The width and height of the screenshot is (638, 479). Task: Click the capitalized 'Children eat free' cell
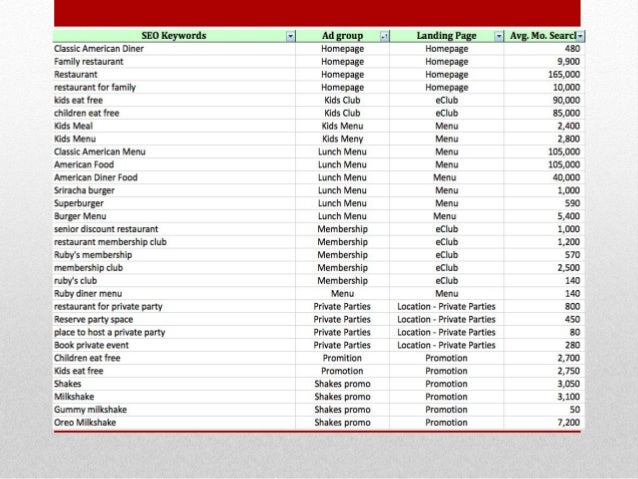click(174, 358)
